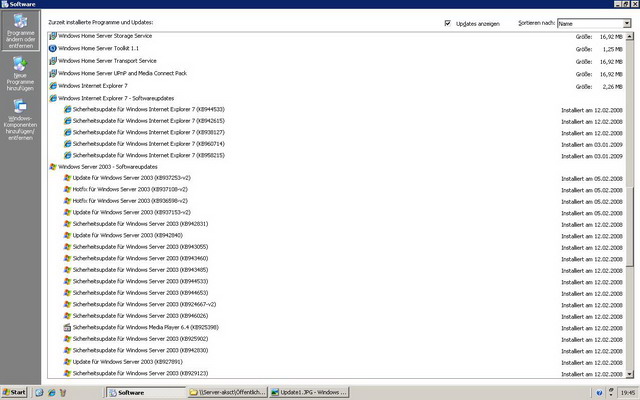
Task: Select 'Sicherheitsupdate für Windows Server 2003 (KB925902)'
Action: [x=140, y=339]
